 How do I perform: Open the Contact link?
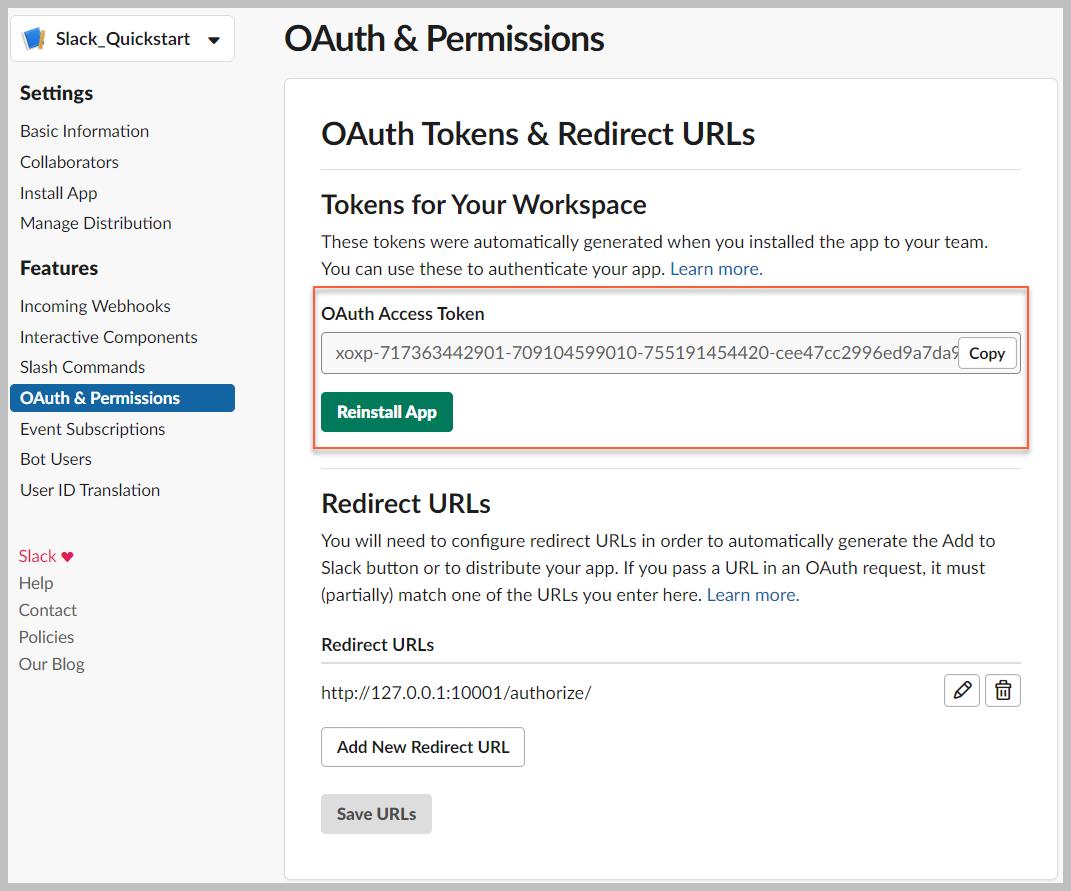[48, 610]
